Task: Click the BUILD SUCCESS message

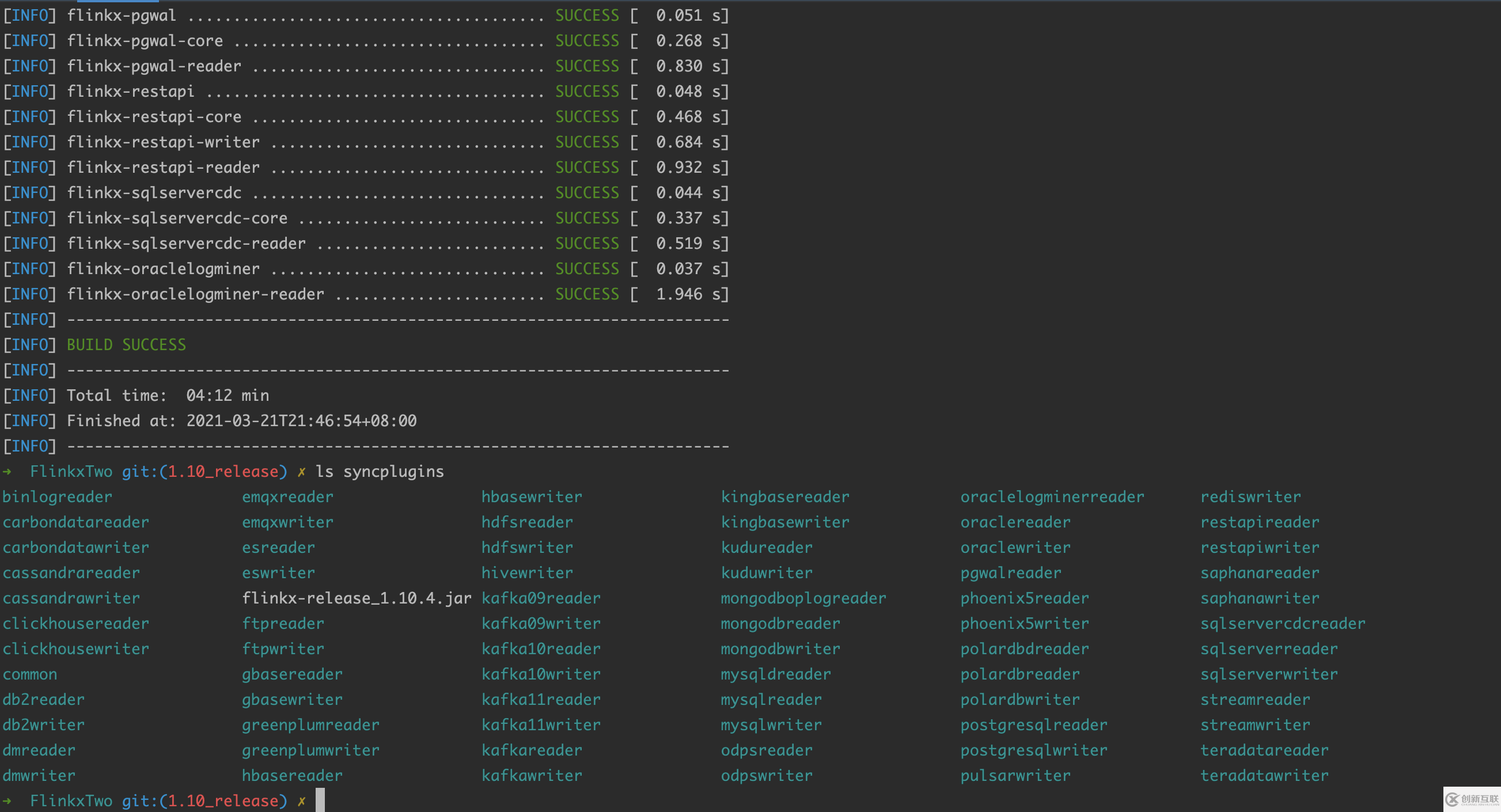Action: tap(127, 345)
